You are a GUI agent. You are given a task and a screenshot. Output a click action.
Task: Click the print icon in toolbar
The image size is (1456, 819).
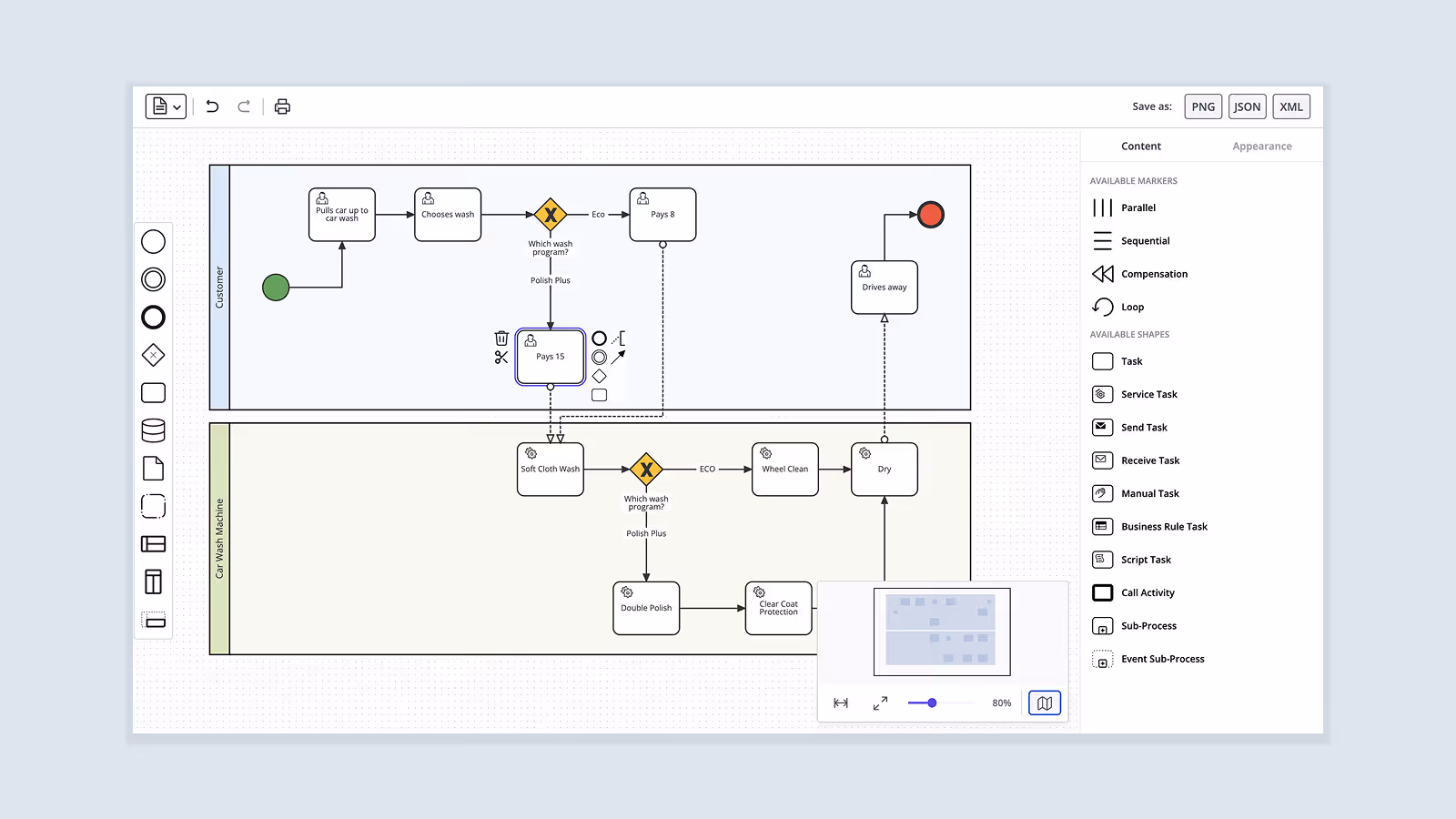point(282,106)
